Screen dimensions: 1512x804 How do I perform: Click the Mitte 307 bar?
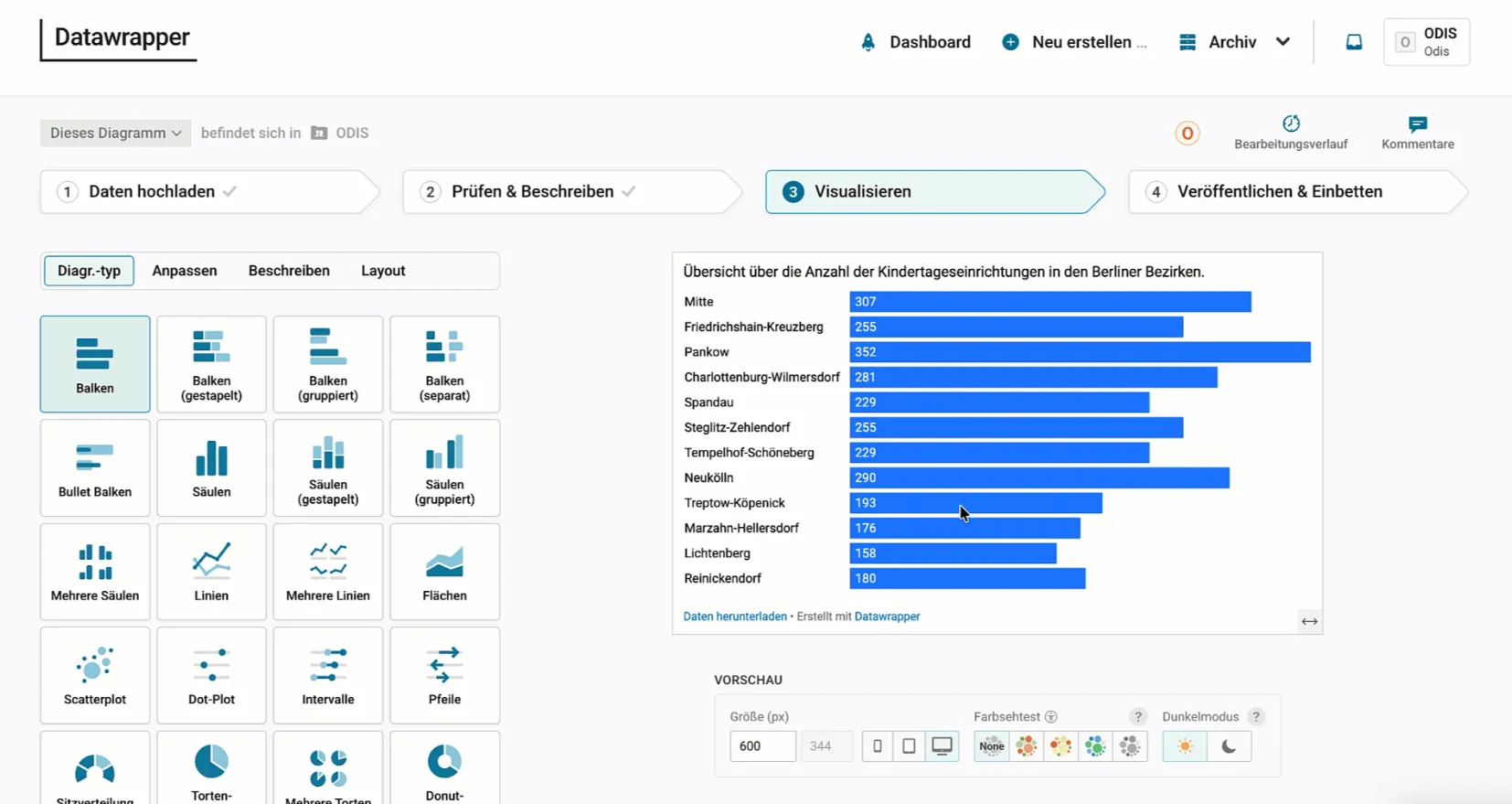pos(1050,302)
